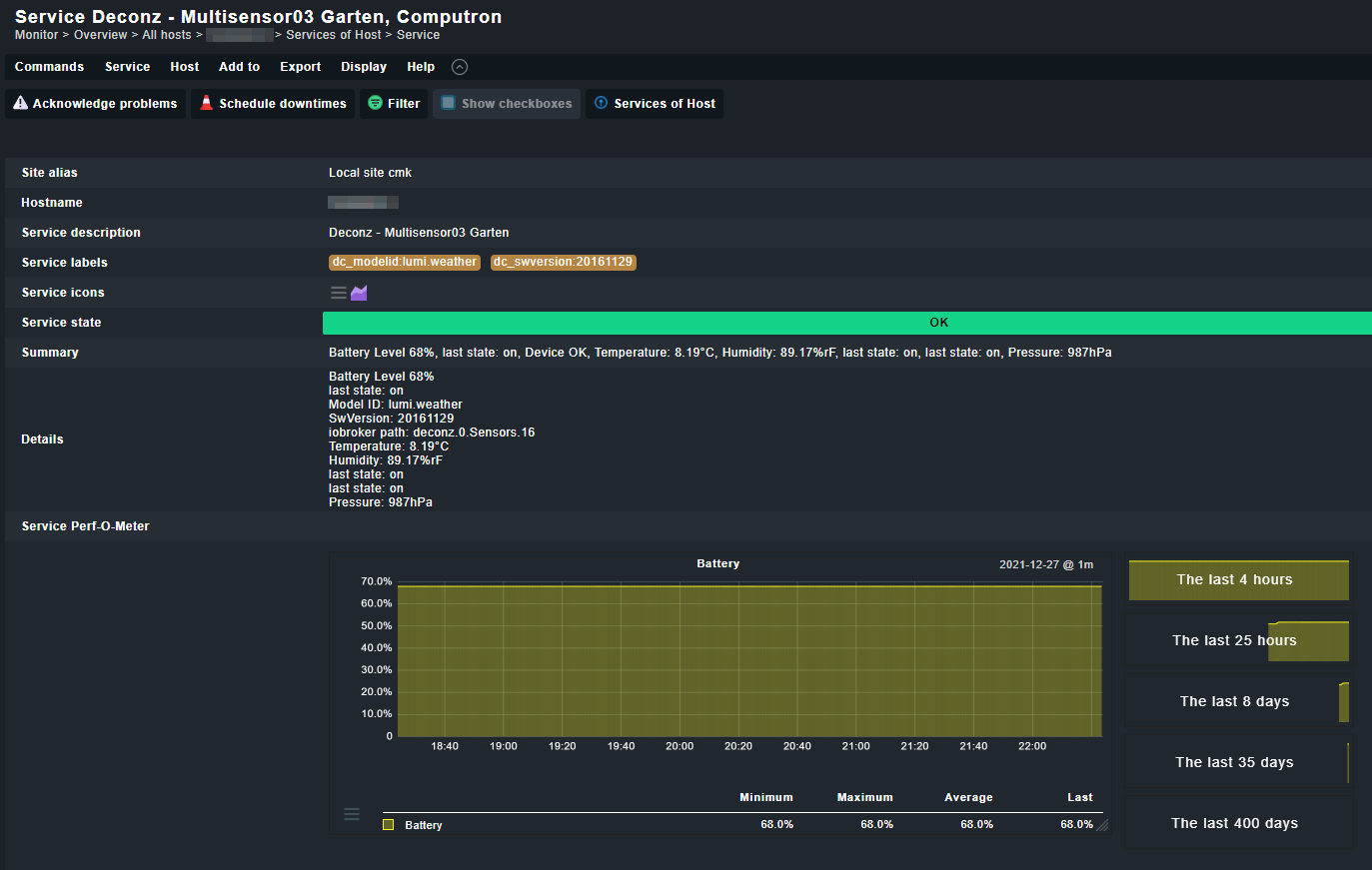Click the green OK service state bar

847,323
